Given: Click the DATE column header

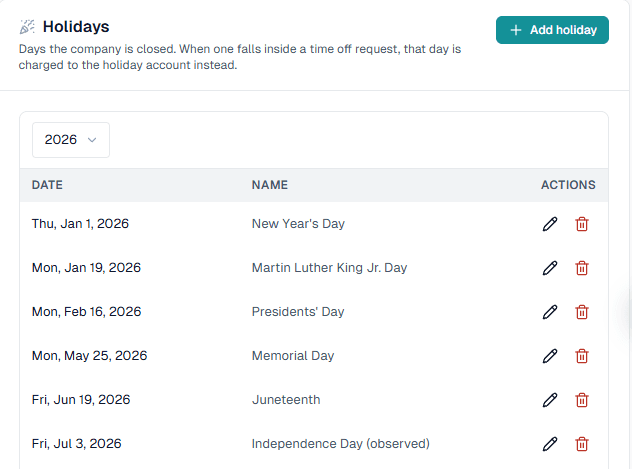Looking at the screenshot, I should click(47, 185).
